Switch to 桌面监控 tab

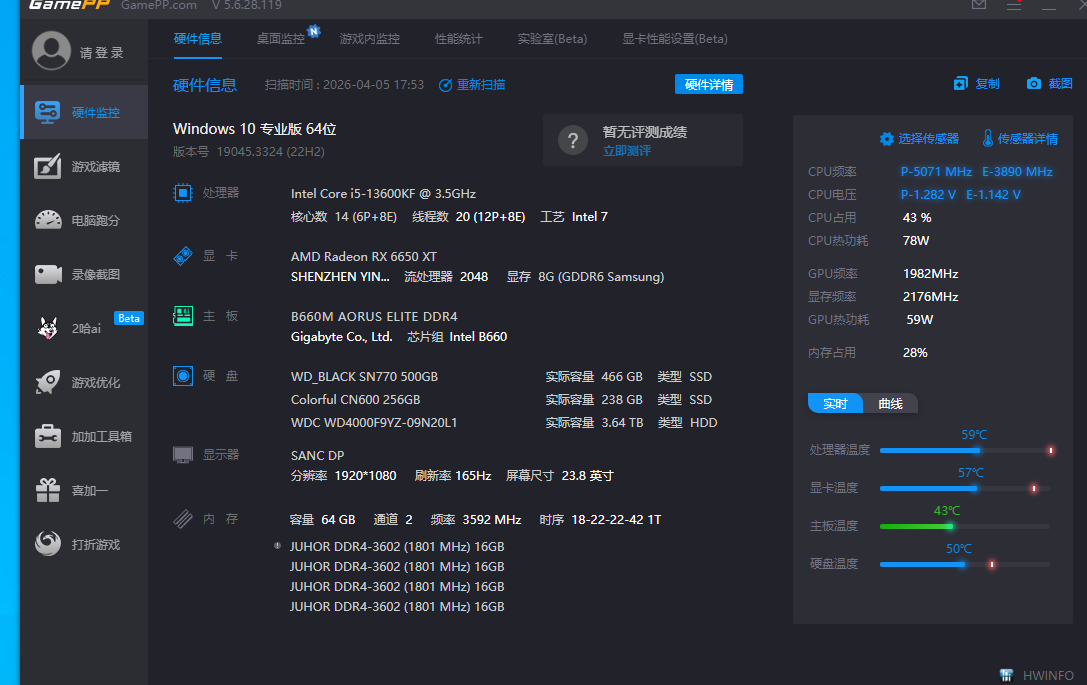(x=281, y=39)
